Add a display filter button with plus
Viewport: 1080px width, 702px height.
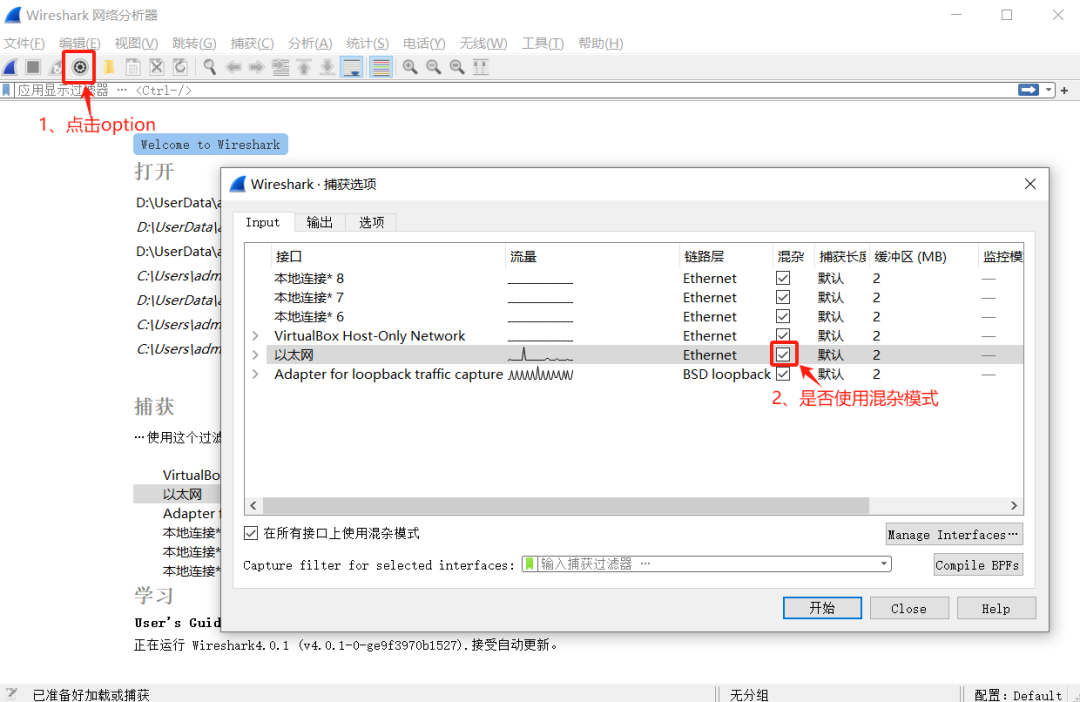(1064, 90)
